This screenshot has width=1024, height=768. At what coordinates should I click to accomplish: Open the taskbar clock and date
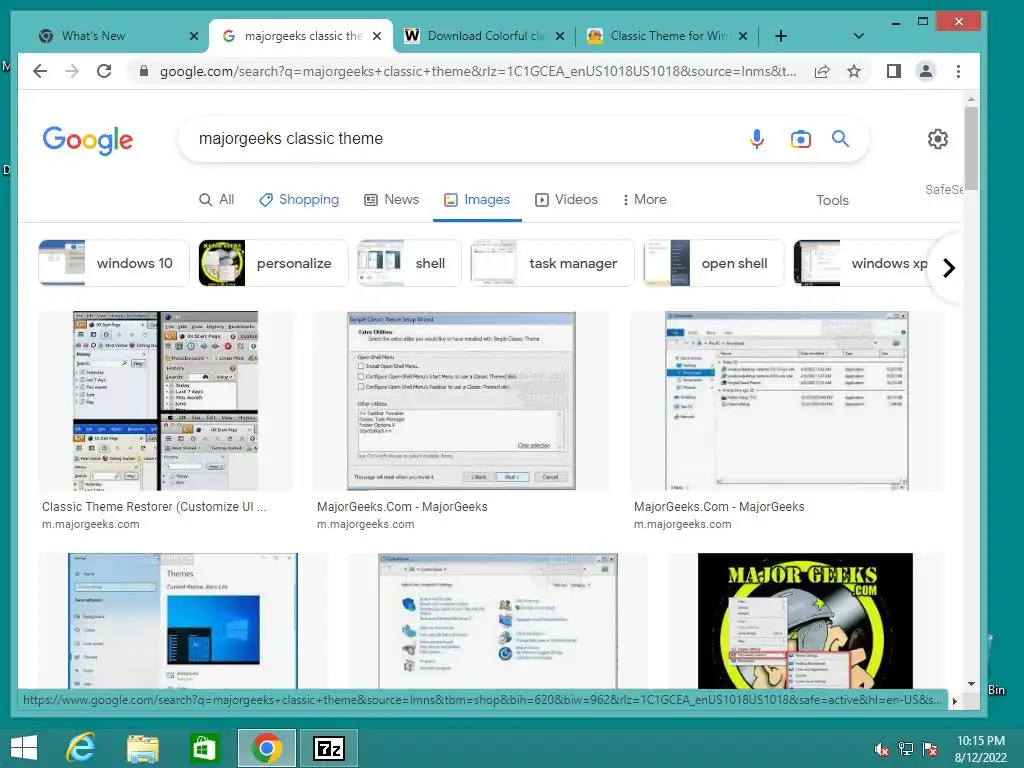(x=980, y=749)
